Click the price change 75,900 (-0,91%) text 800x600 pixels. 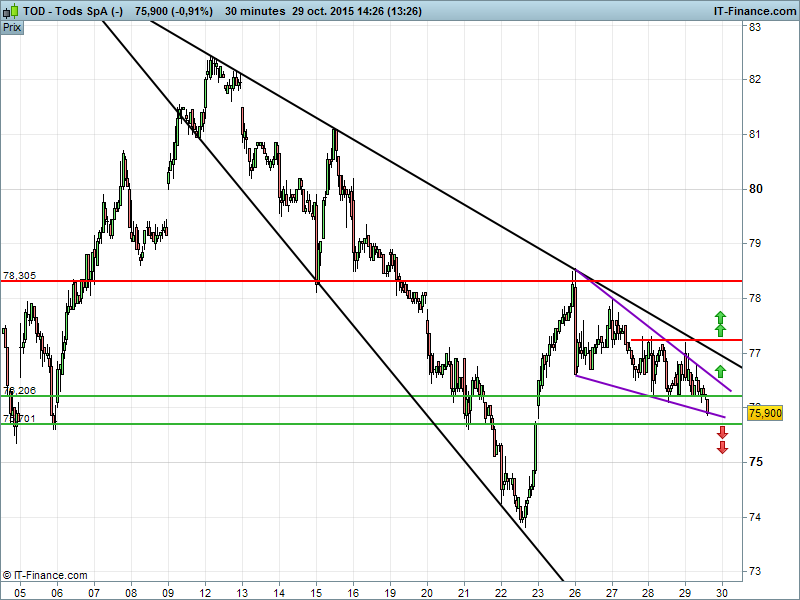[174, 11]
